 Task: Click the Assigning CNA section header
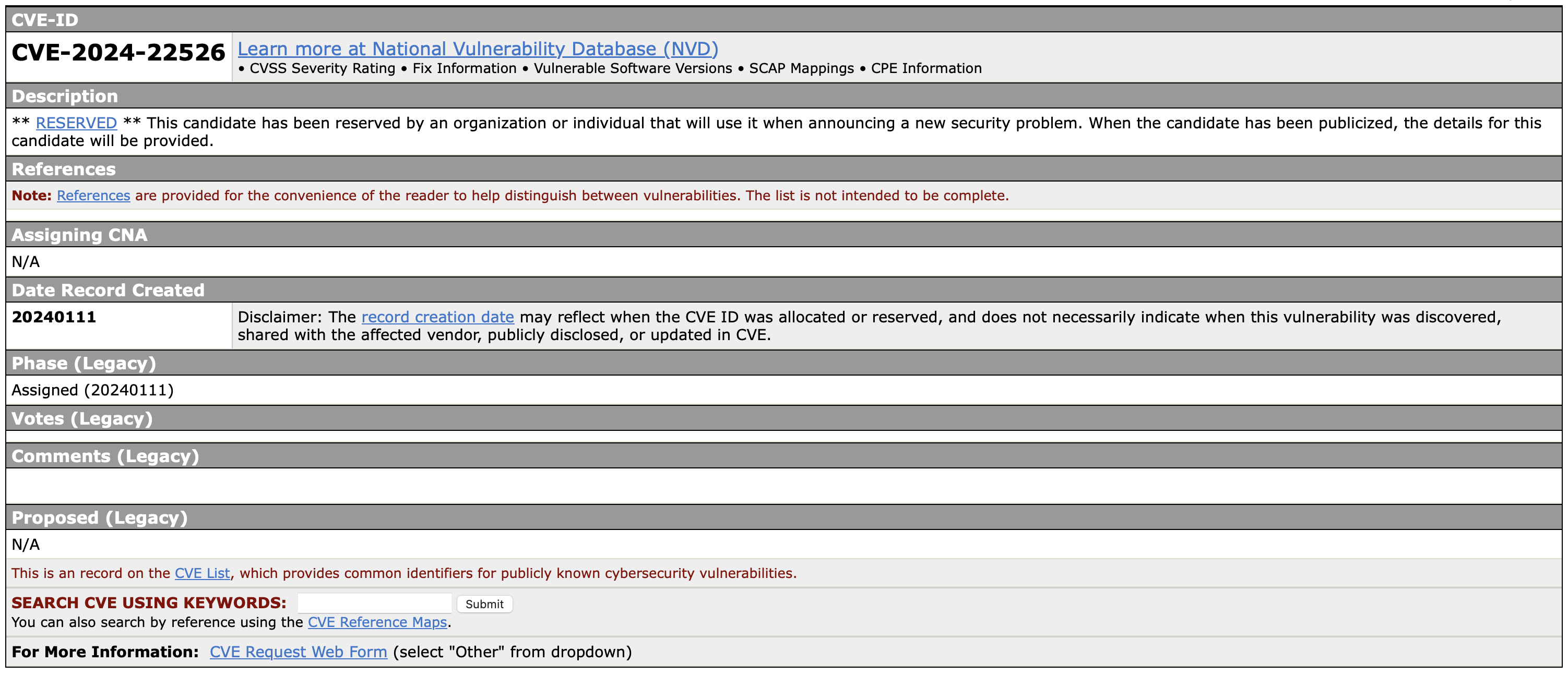coord(79,235)
